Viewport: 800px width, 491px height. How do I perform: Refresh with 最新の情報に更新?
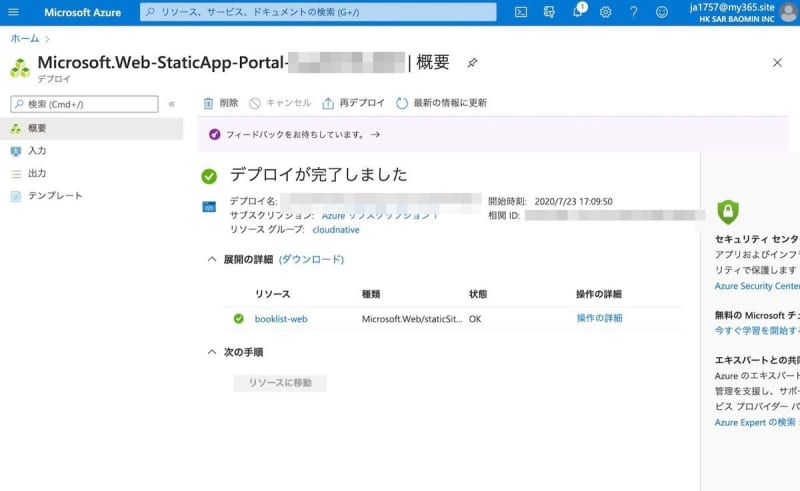[x=441, y=103]
